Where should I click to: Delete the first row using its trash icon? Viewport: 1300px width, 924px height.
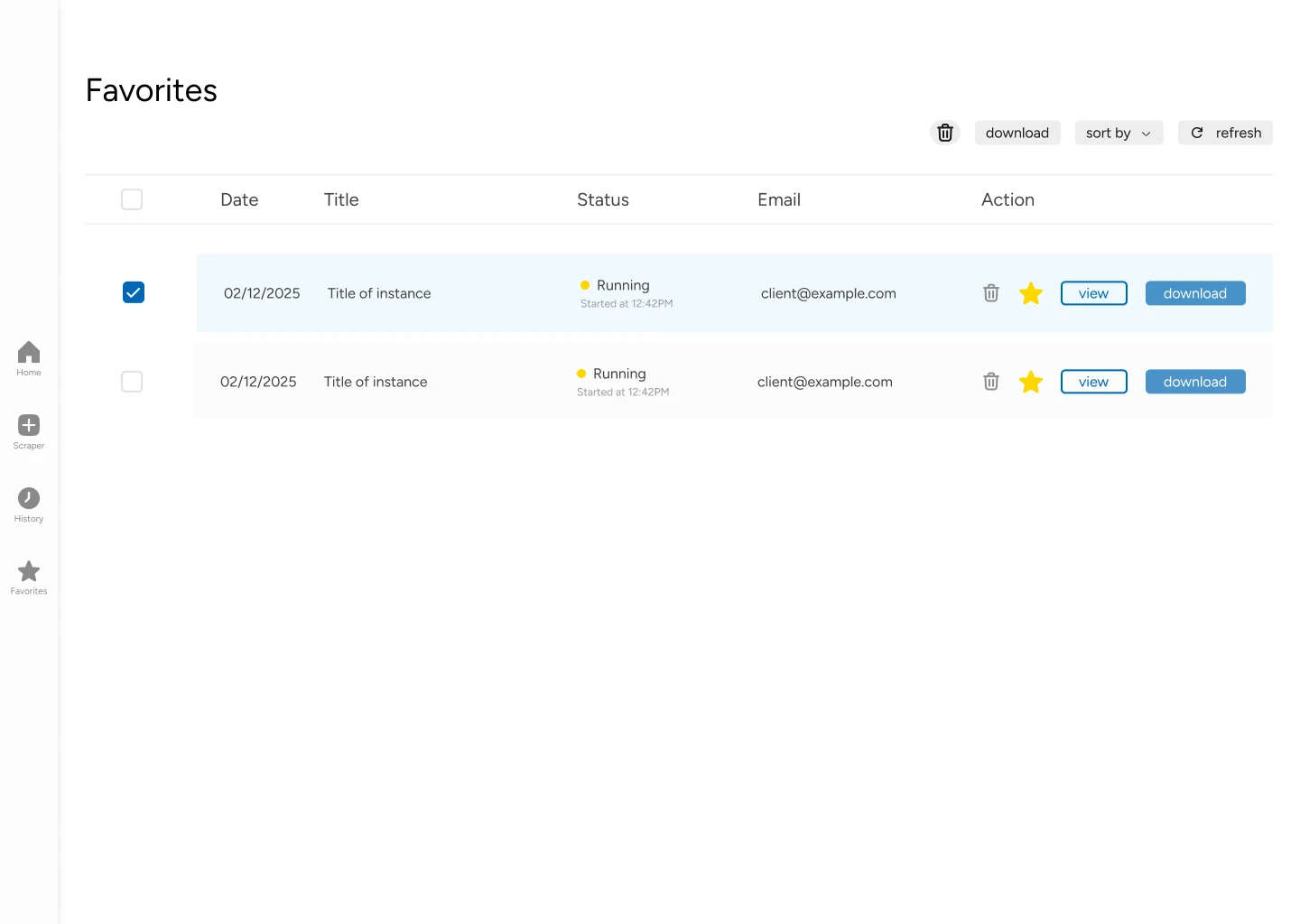(x=991, y=293)
